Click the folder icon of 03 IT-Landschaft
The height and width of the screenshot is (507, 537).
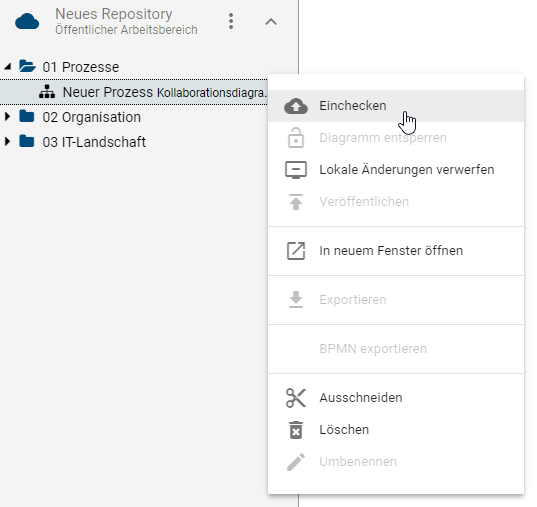(27, 141)
